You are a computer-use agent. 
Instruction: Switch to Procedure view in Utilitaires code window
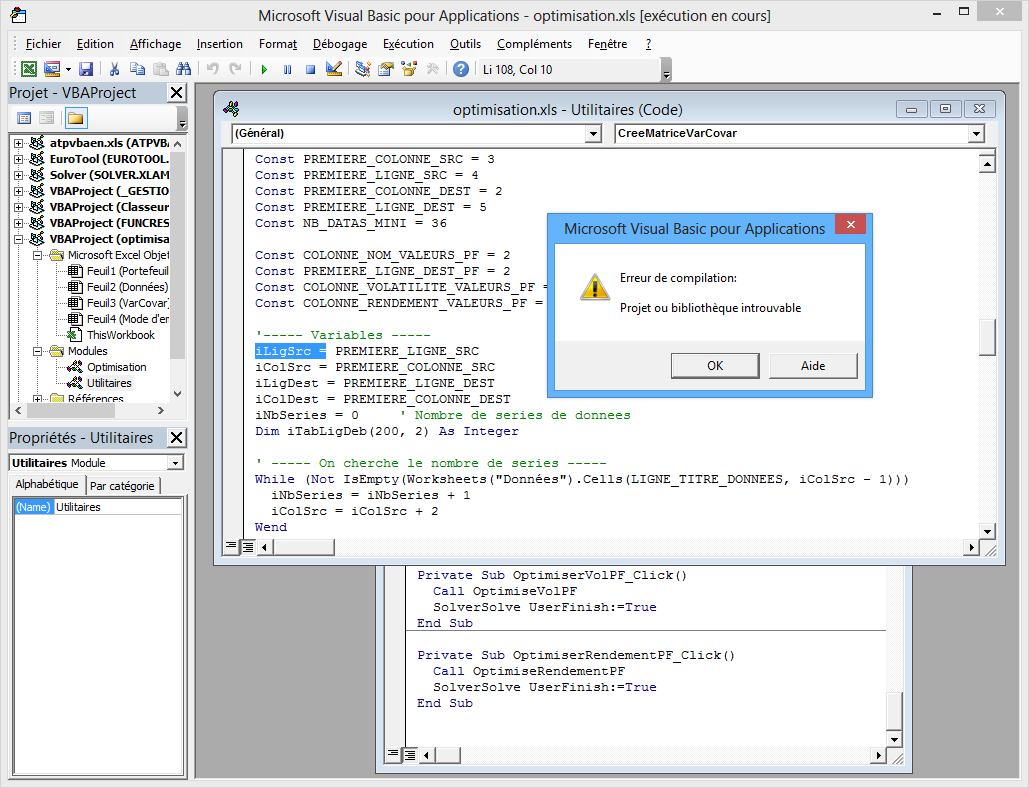click(x=231, y=546)
